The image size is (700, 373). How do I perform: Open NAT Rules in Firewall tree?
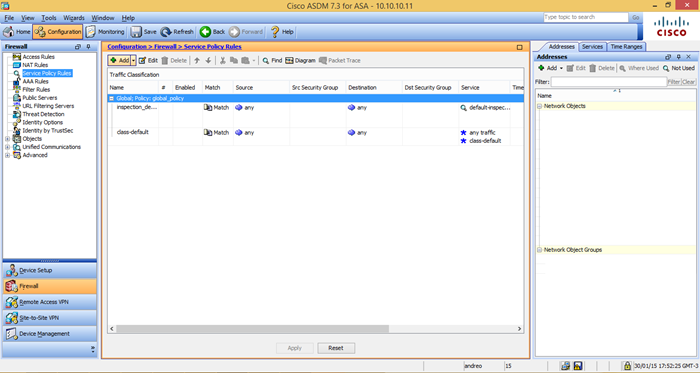pyautogui.click(x=35, y=65)
